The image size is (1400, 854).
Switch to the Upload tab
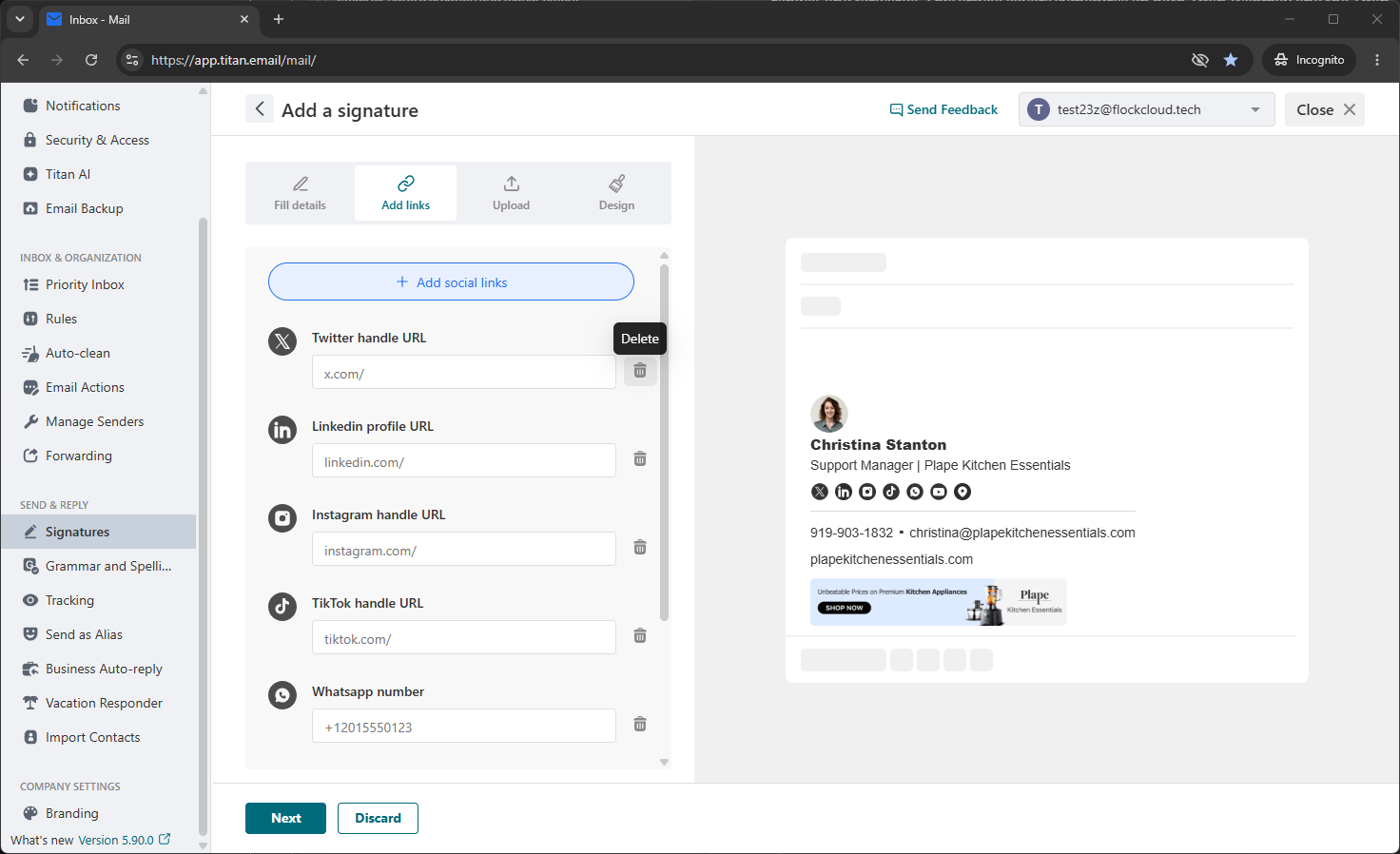511,193
